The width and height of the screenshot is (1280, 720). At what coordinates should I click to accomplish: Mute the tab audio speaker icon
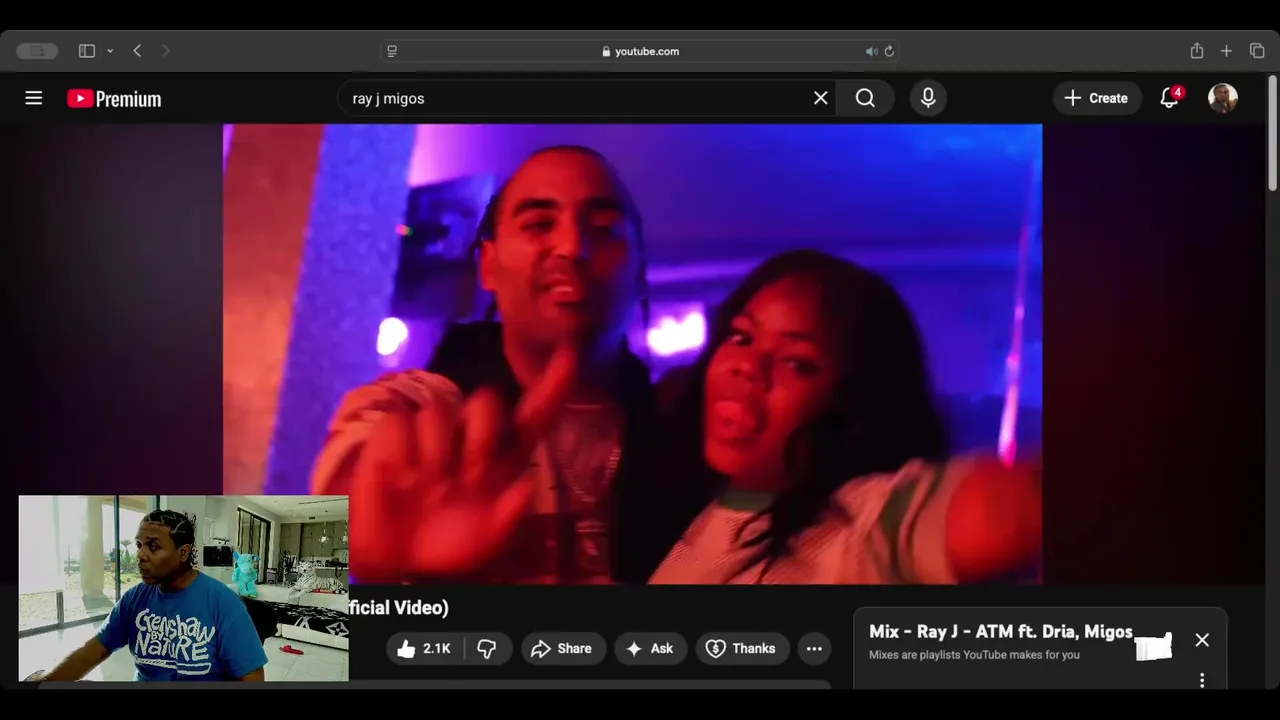871,51
